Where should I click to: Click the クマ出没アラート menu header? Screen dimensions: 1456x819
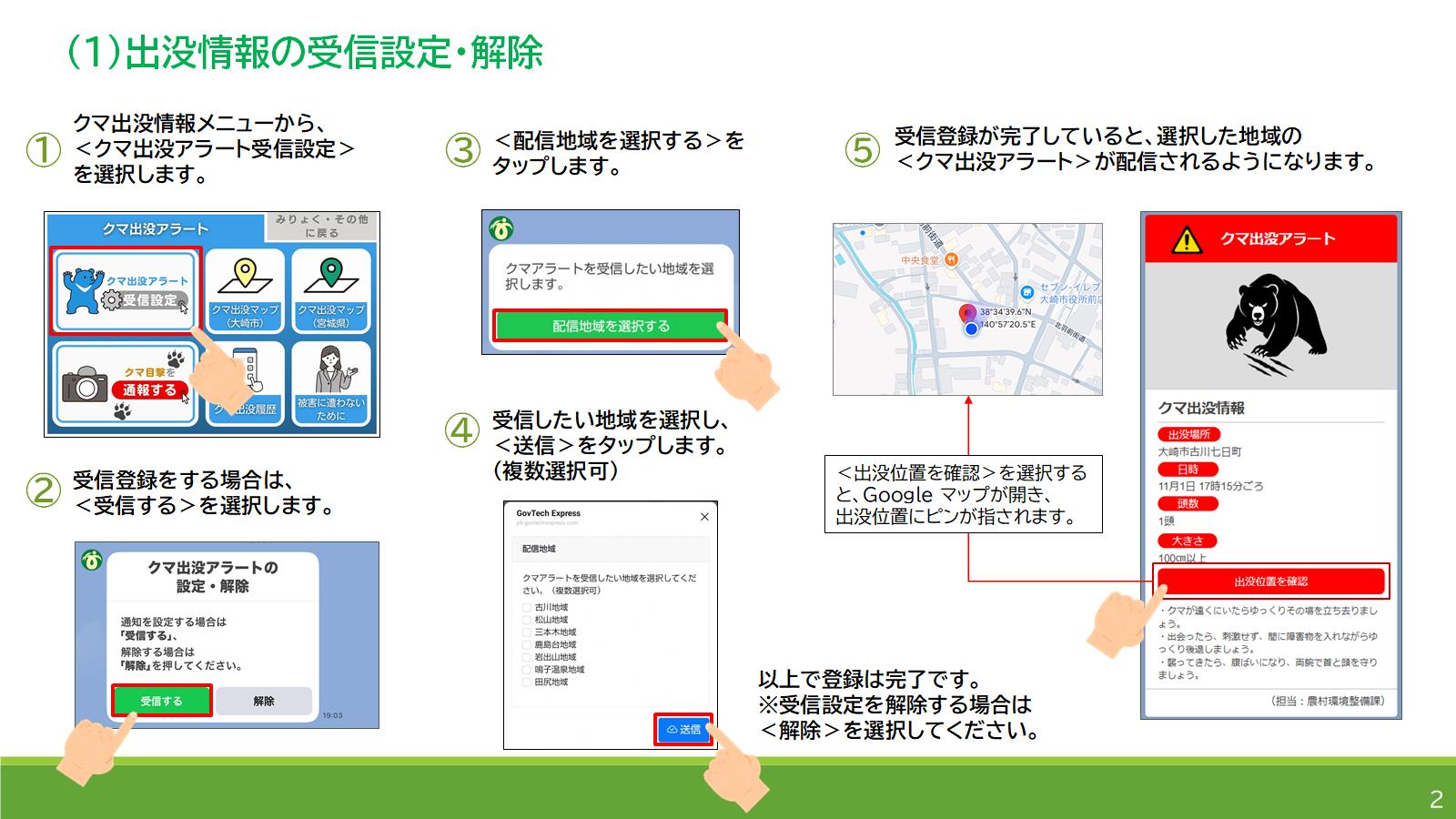coord(155,228)
